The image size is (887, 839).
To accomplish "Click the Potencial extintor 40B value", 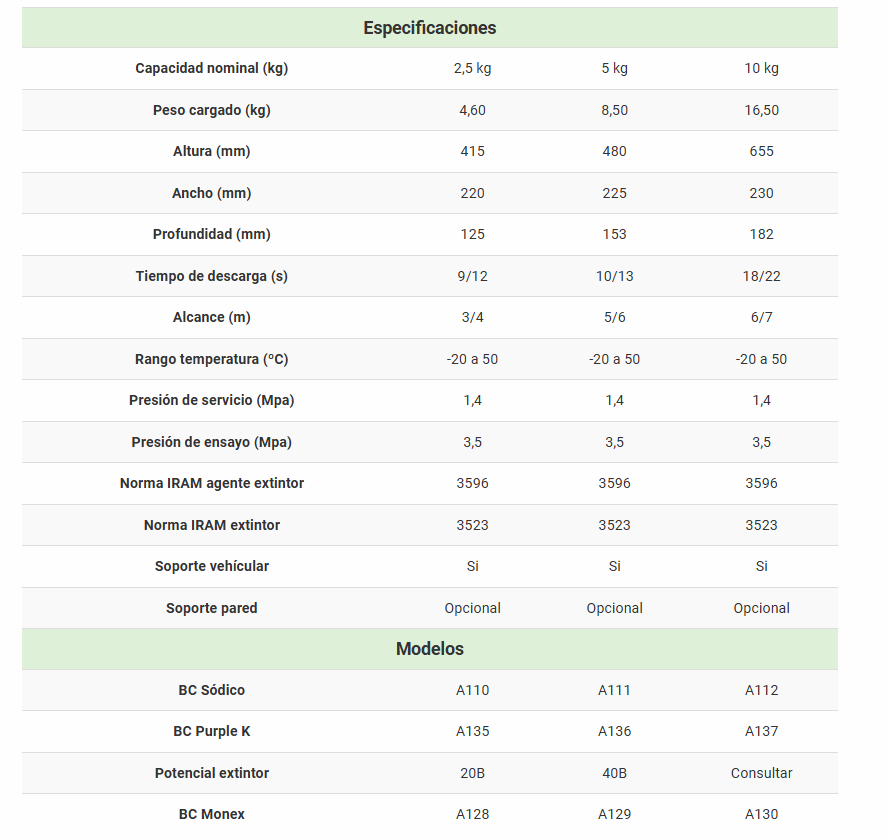I will point(614,773).
